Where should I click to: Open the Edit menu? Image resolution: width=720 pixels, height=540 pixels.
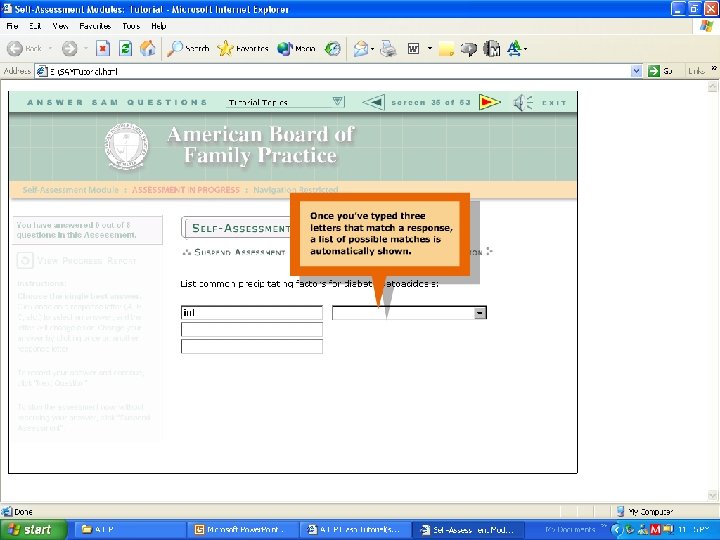[x=35, y=26]
